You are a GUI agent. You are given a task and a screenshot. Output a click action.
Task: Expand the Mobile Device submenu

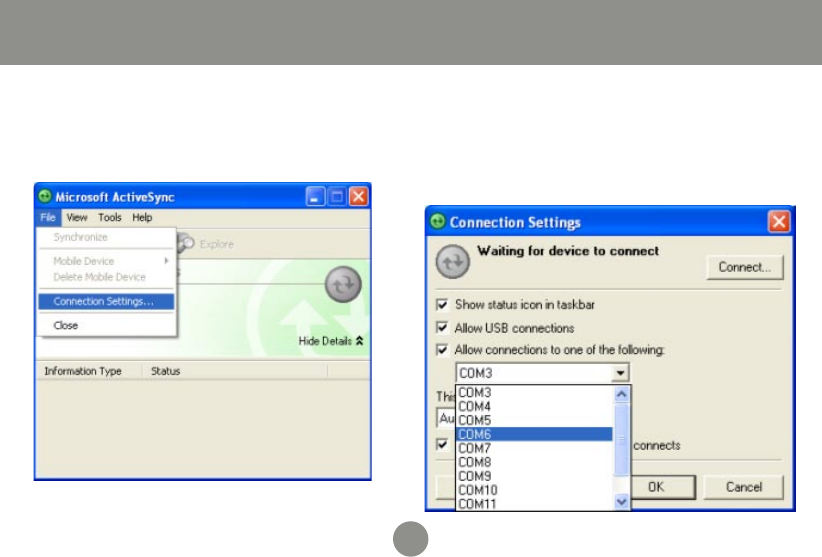[x=106, y=261]
